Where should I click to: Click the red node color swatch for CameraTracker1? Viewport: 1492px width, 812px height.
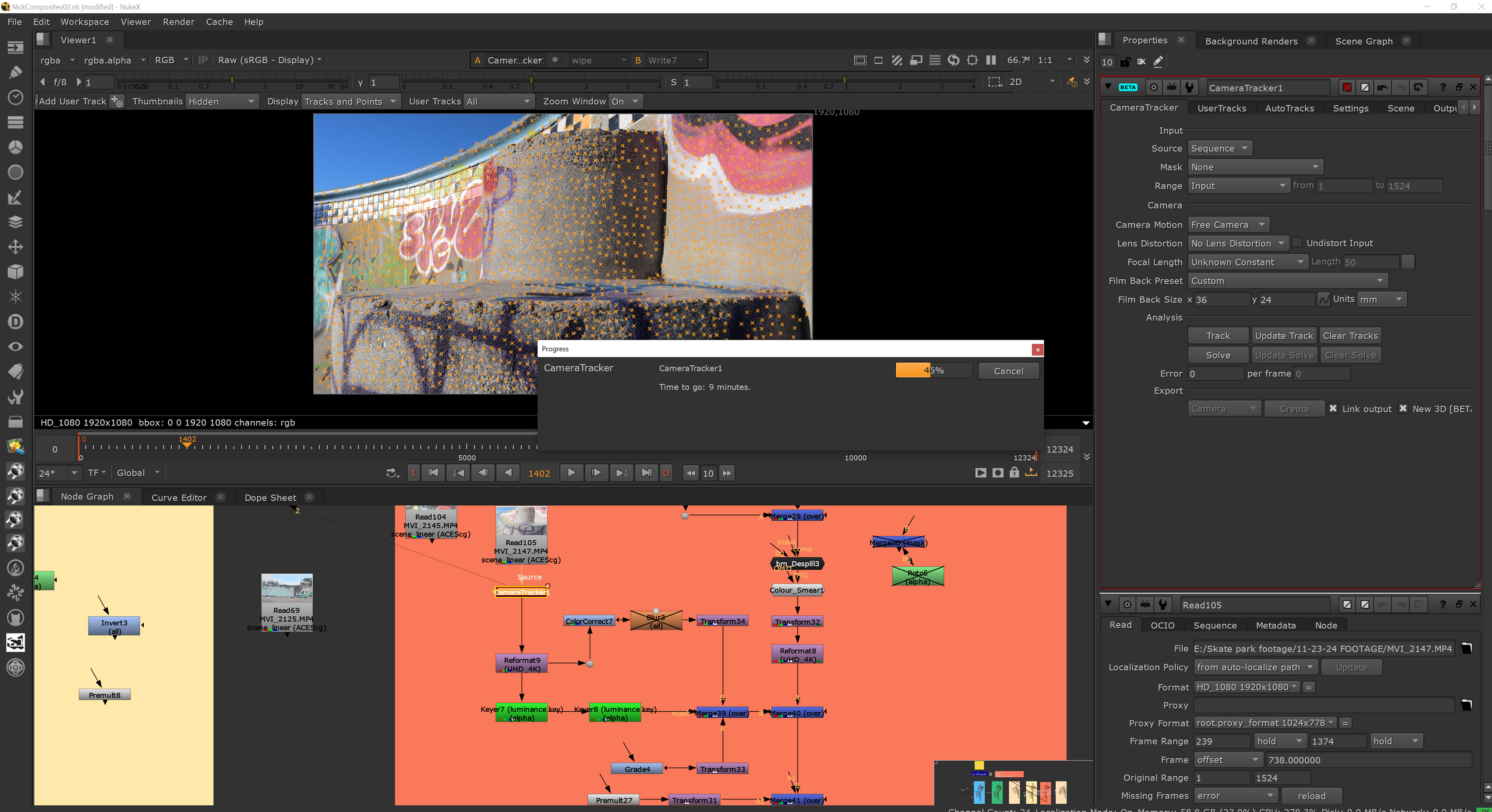point(1347,88)
